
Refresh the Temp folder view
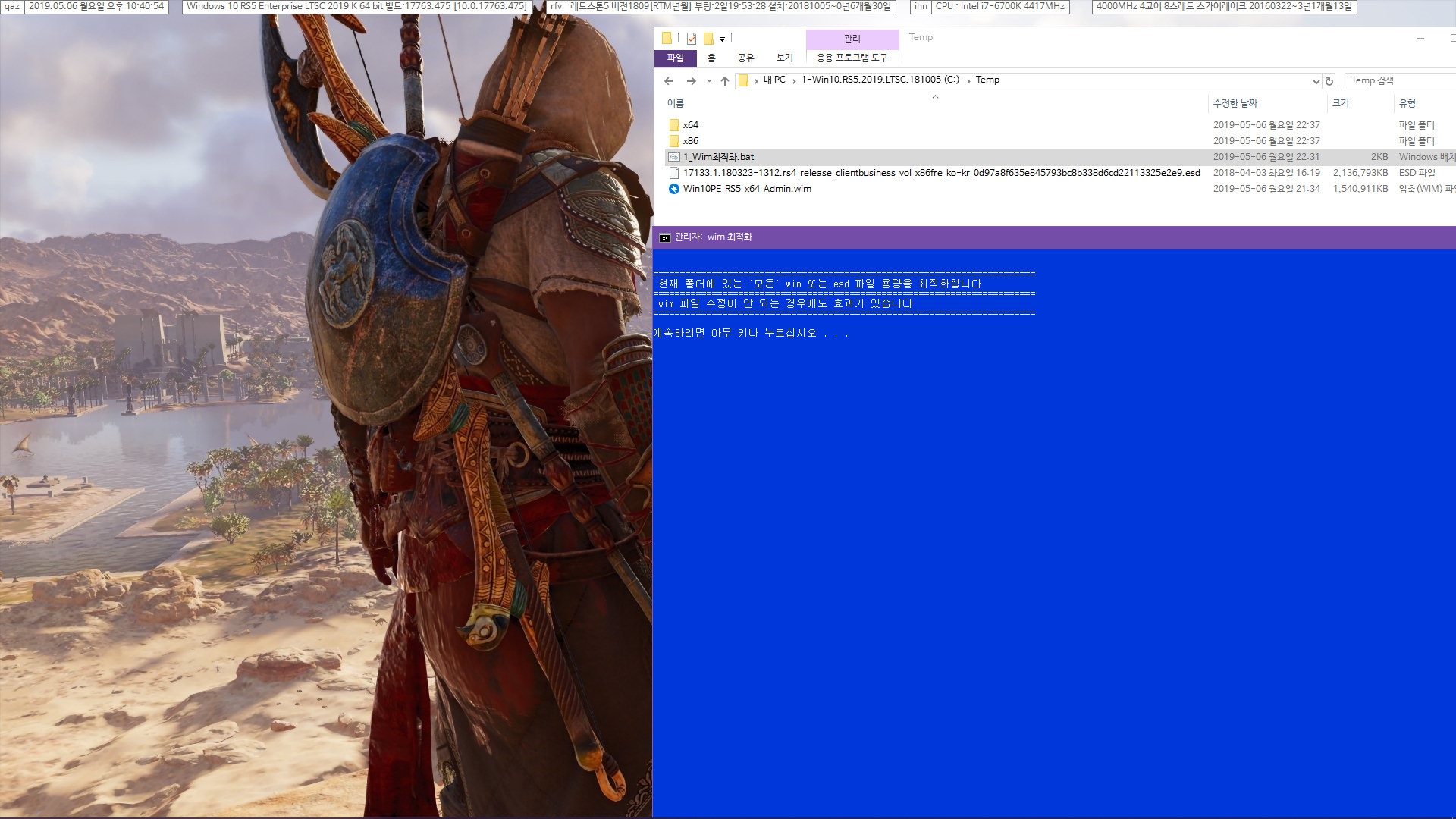click(1329, 81)
